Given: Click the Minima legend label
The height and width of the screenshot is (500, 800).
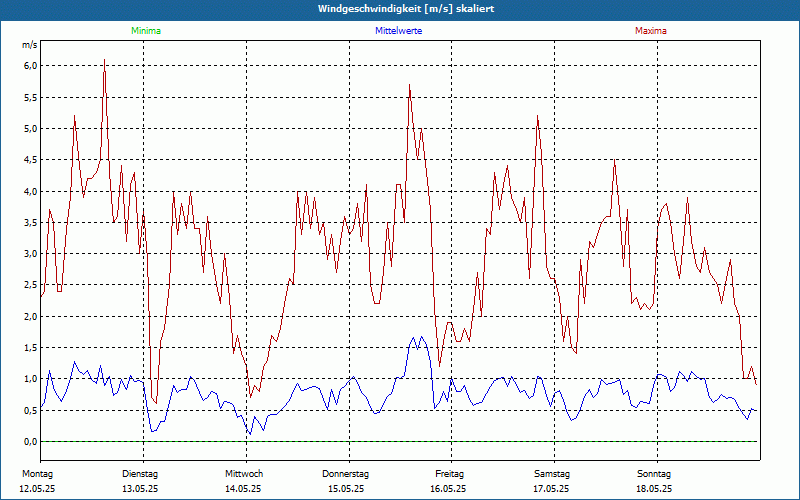Looking at the screenshot, I should point(146,31).
